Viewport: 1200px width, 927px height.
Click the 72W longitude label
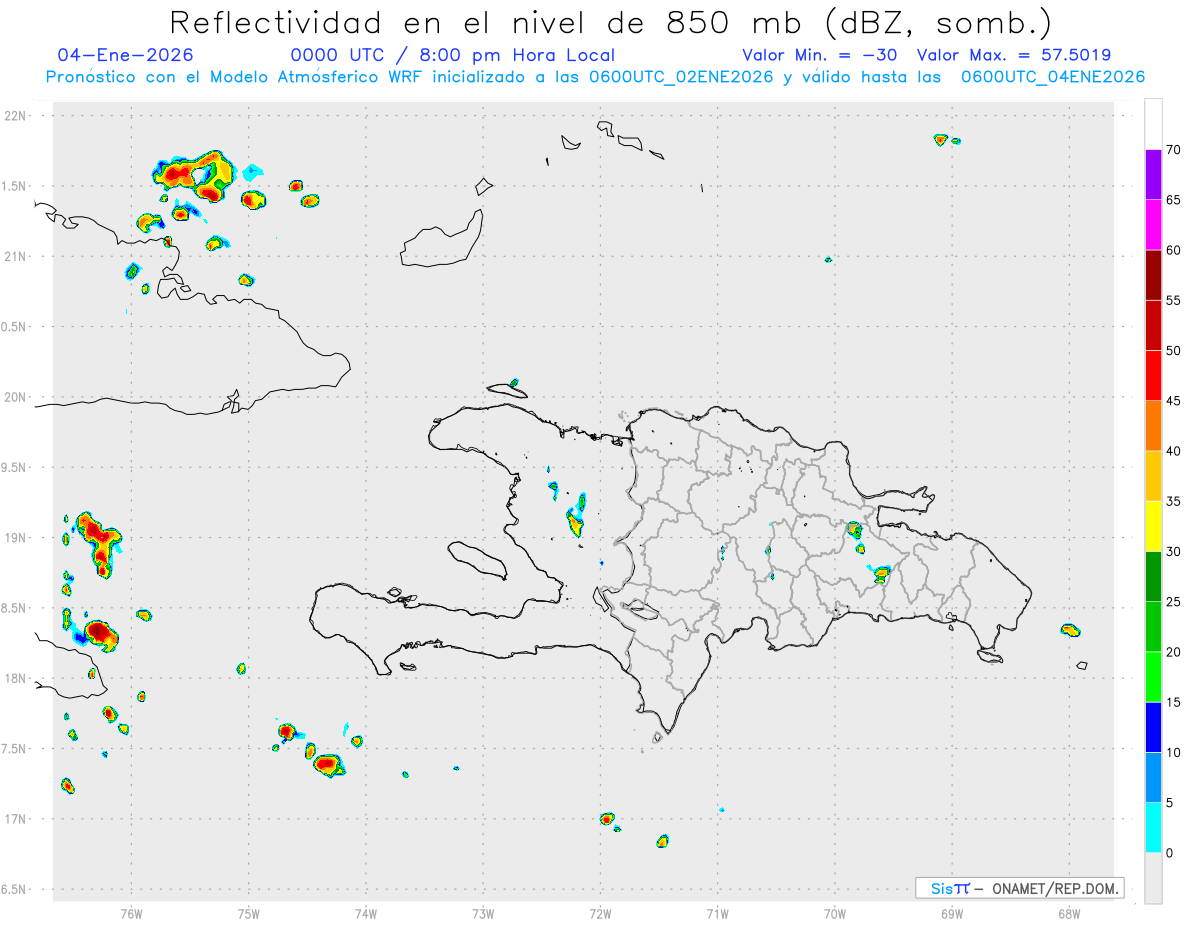tap(600, 913)
